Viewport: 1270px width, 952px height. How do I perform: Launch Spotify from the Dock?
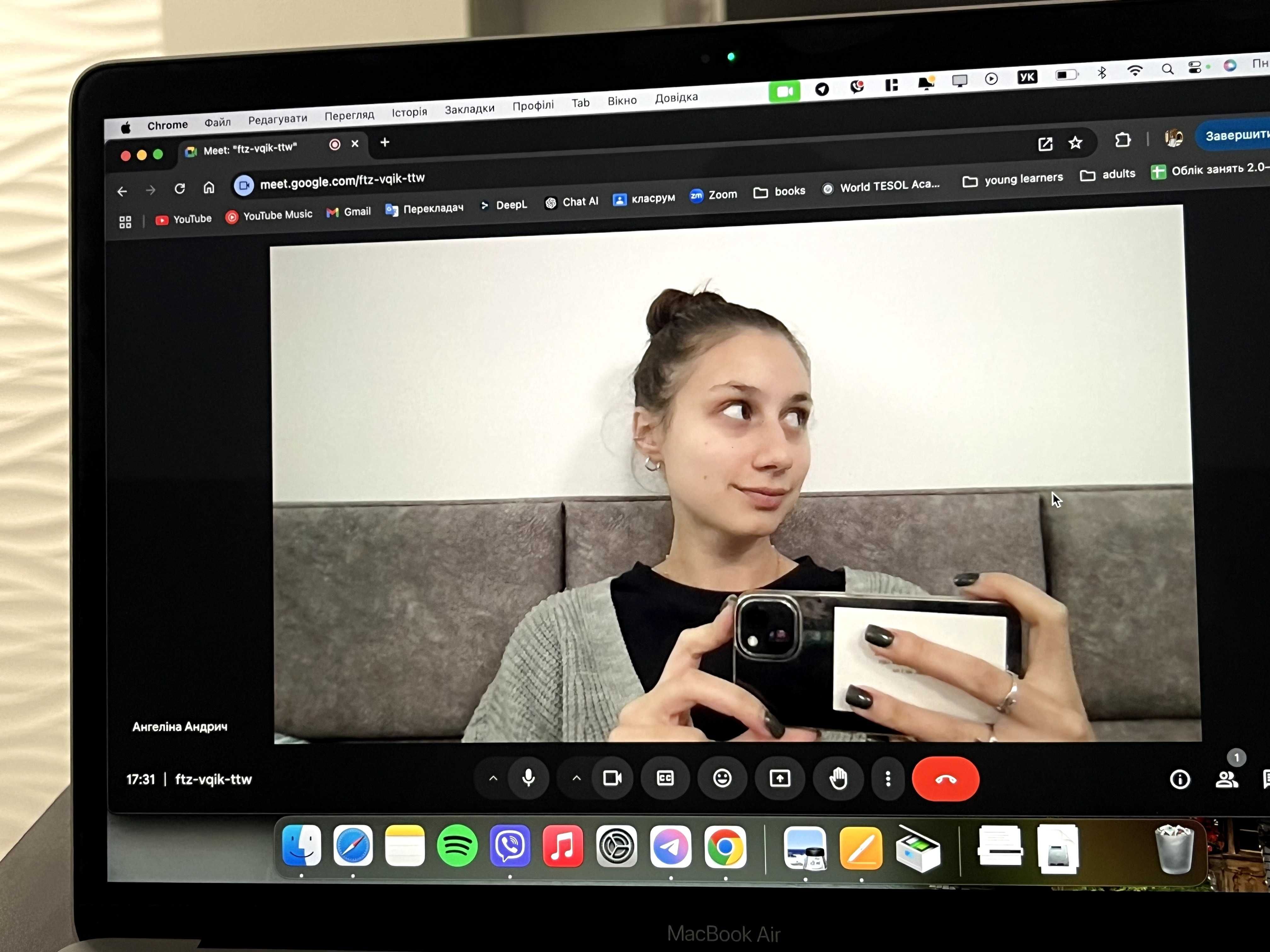[457, 846]
